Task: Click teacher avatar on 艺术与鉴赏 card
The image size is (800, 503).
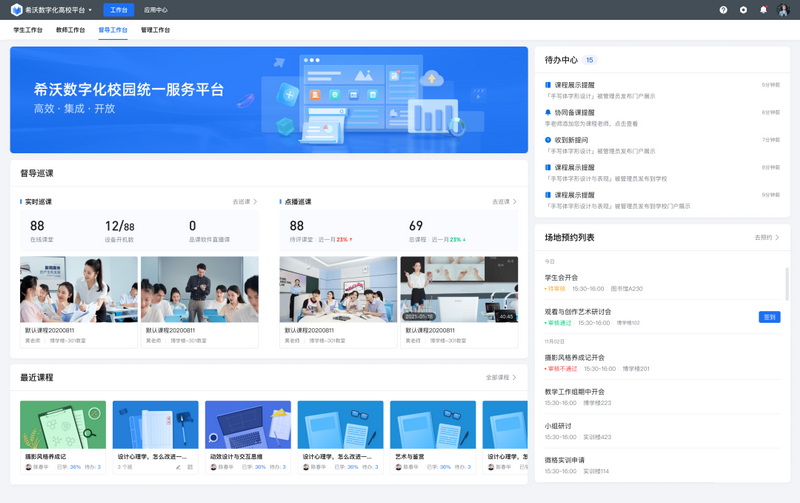Action: coord(398,467)
